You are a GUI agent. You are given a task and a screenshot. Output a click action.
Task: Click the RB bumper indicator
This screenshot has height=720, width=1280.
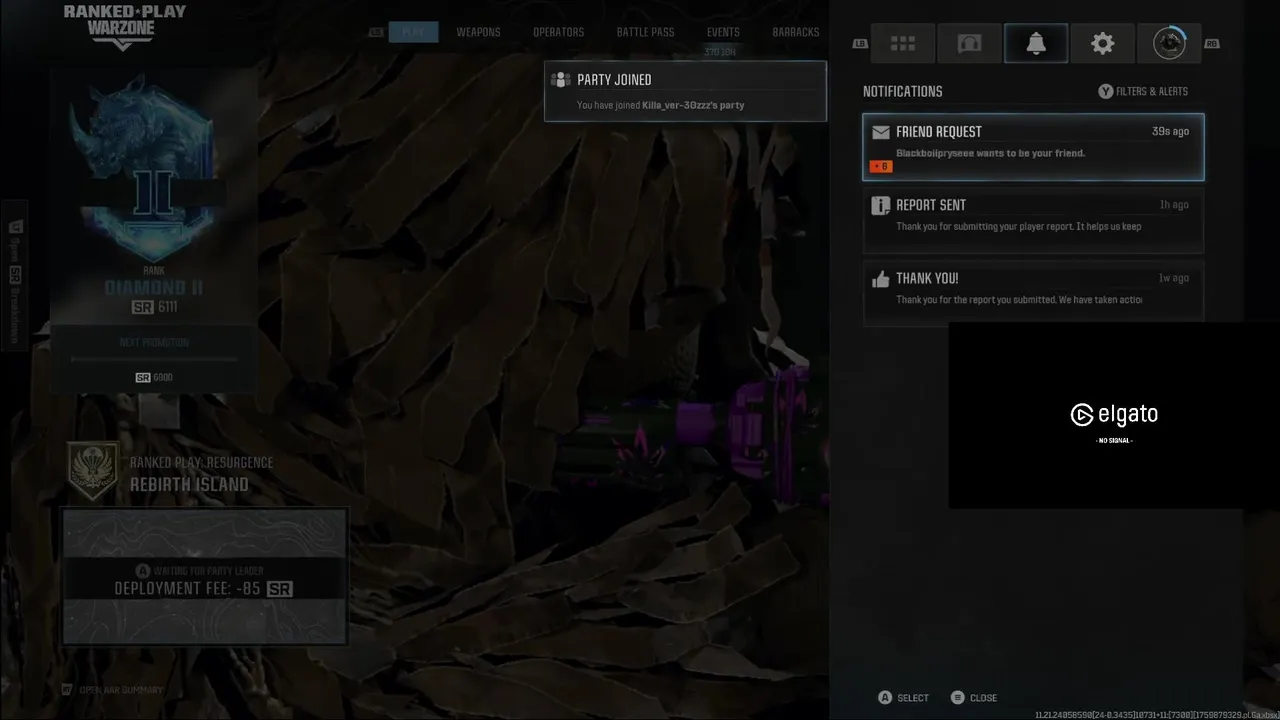(1212, 44)
